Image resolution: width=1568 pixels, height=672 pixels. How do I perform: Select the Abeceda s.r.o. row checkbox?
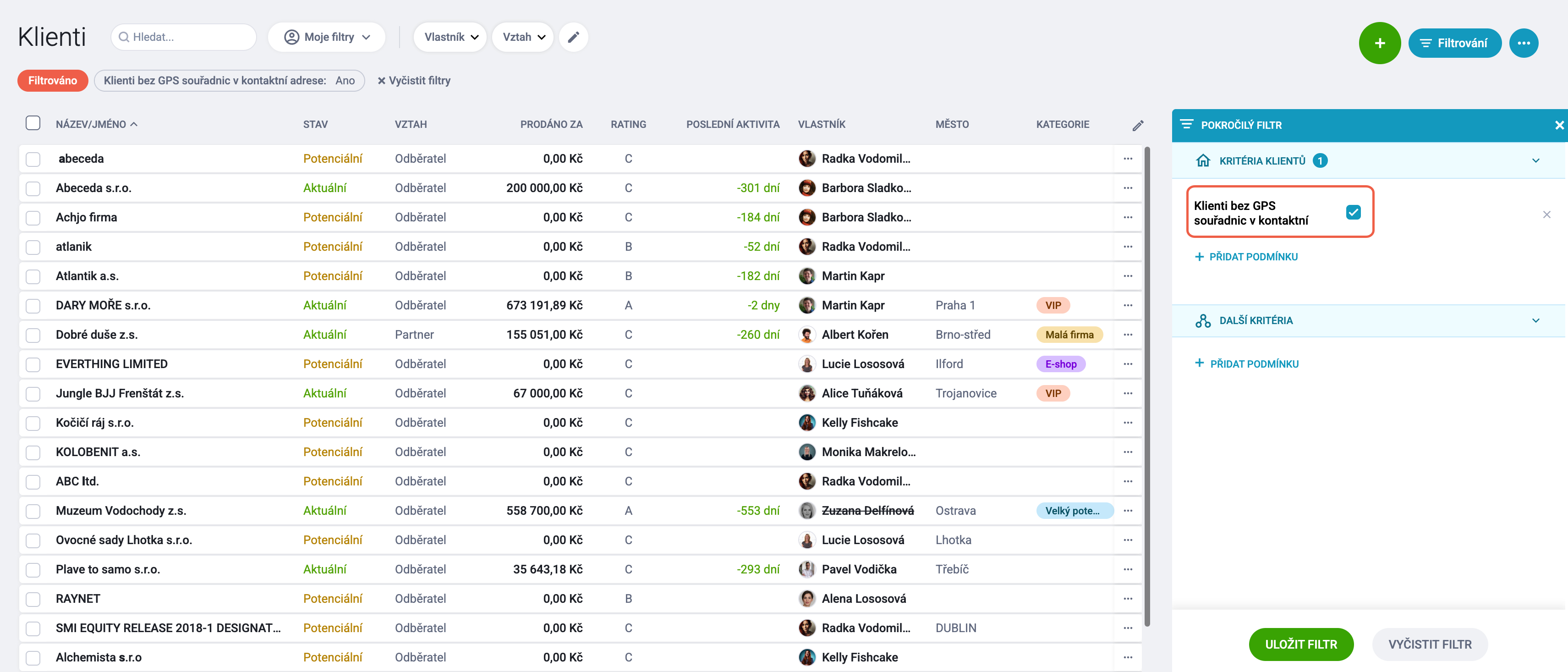click(33, 188)
